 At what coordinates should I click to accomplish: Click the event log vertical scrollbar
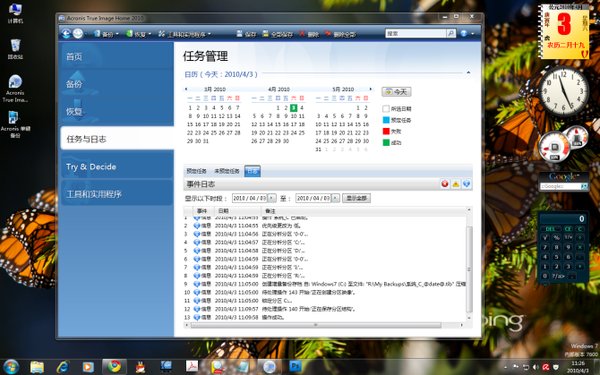point(469,269)
